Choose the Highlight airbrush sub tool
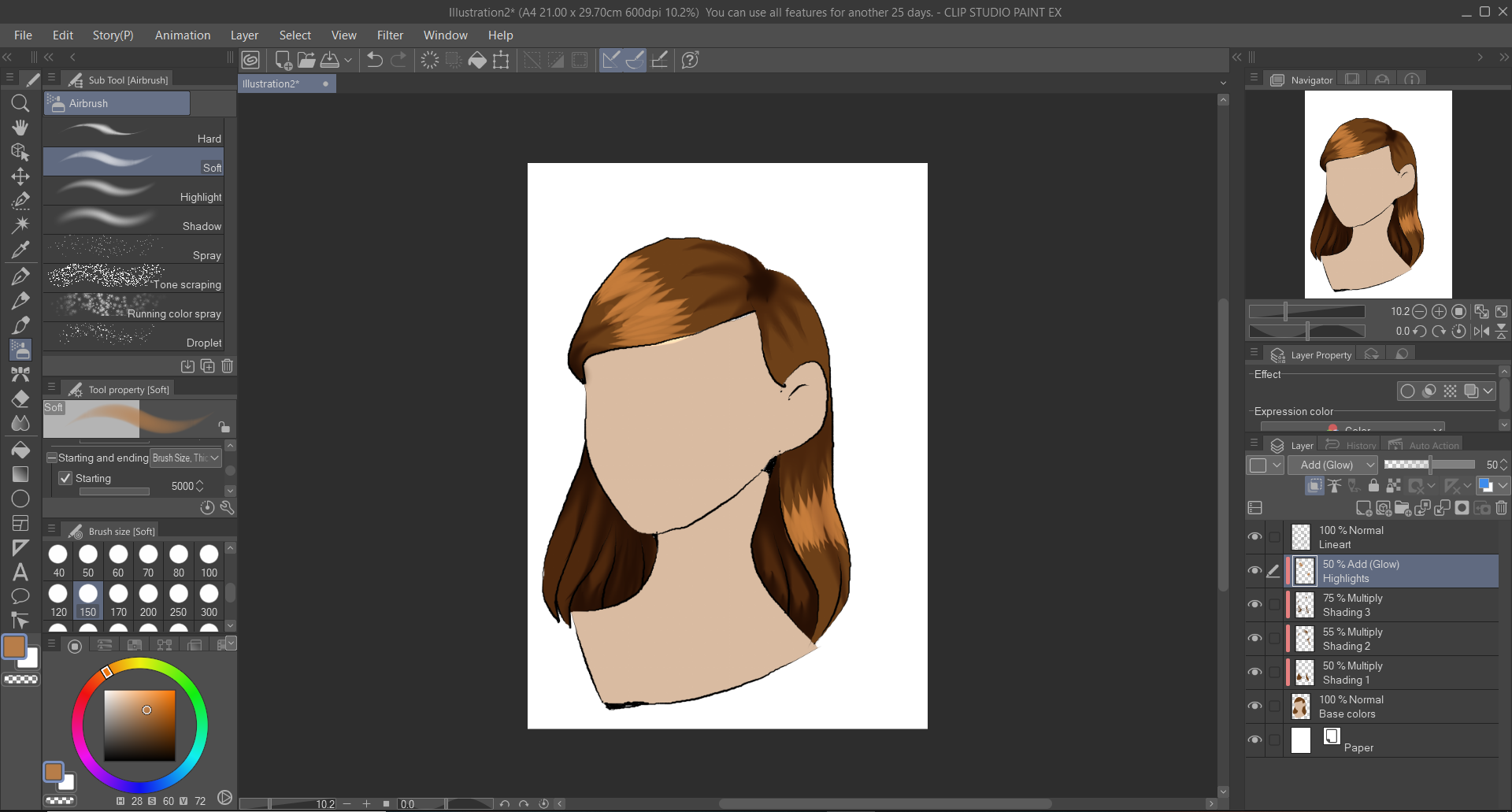Image resolution: width=1512 pixels, height=812 pixels. click(134, 191)
